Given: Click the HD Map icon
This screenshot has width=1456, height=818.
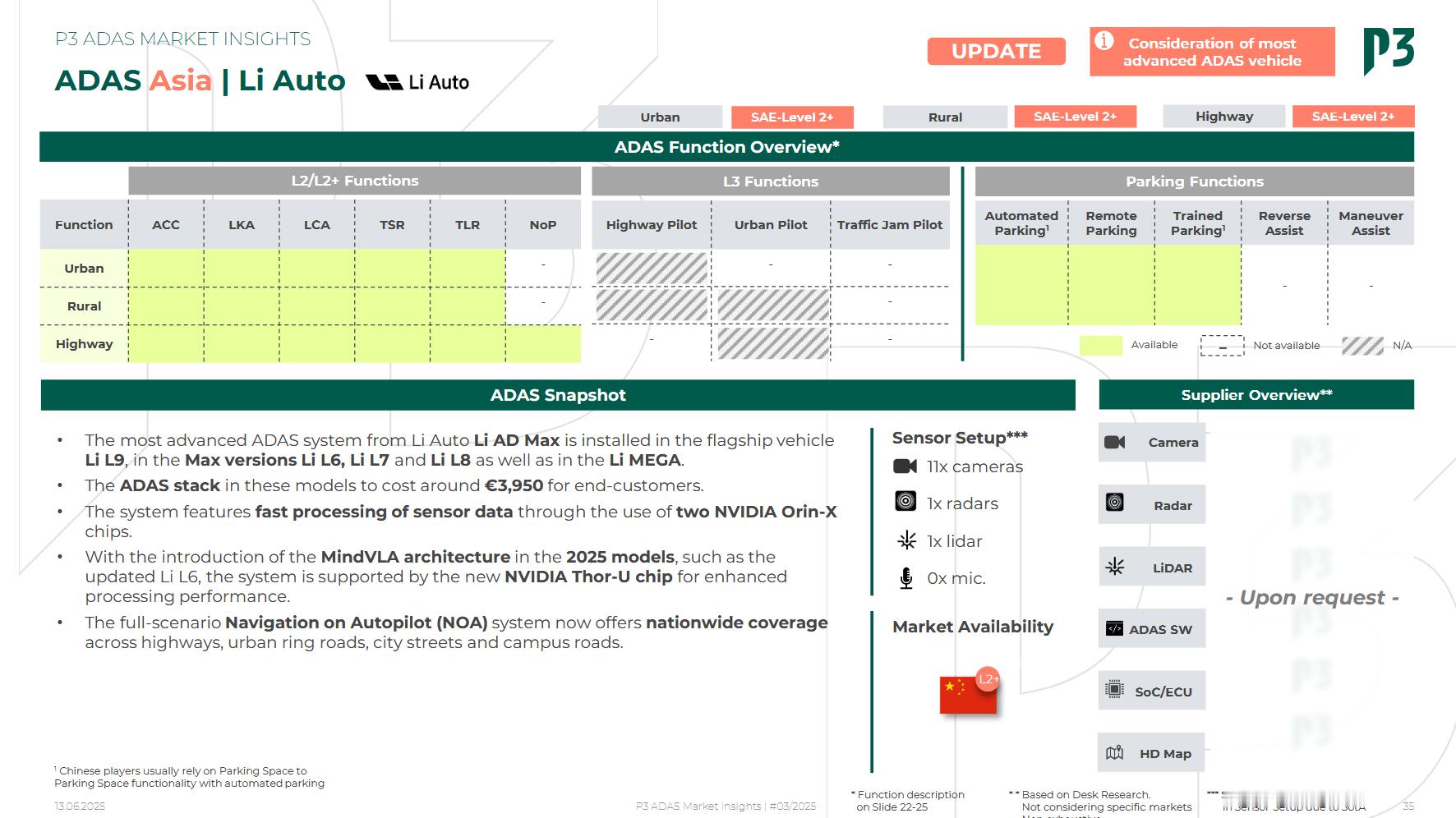Looking at the screenshot, I should tap(1115, 752).
